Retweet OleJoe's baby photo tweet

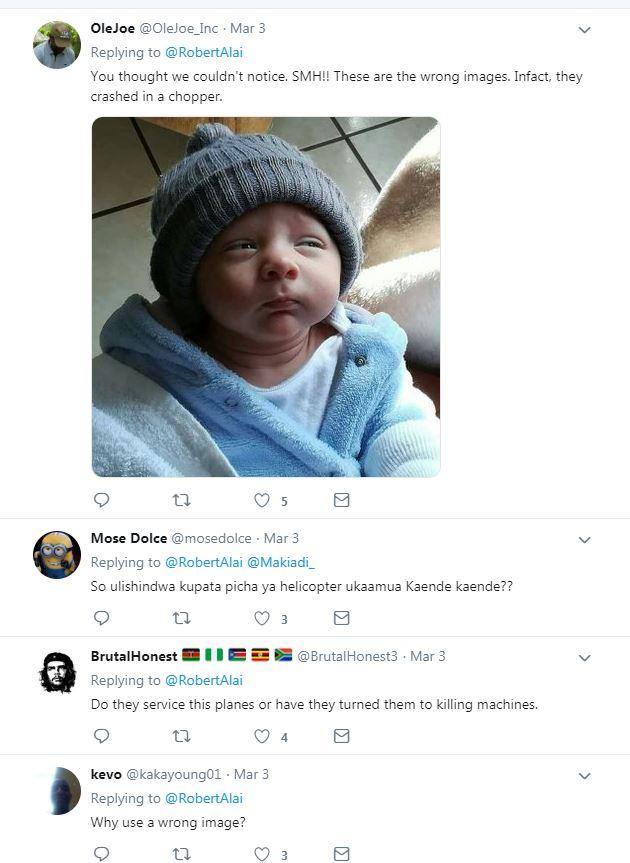(182, 500)
